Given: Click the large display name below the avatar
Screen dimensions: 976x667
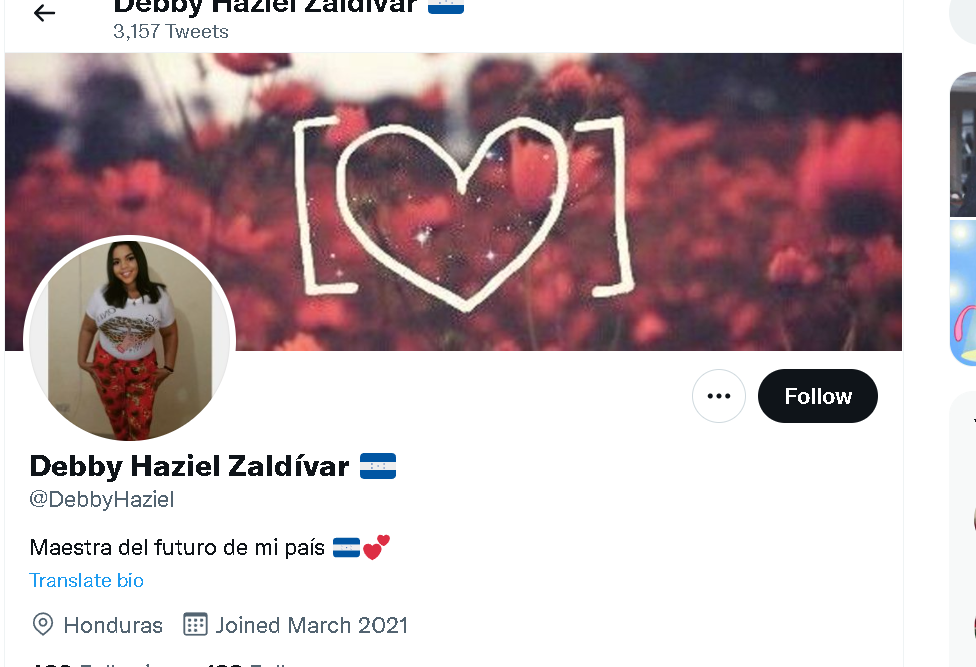Looking at the screenshot, I should 189,467.
